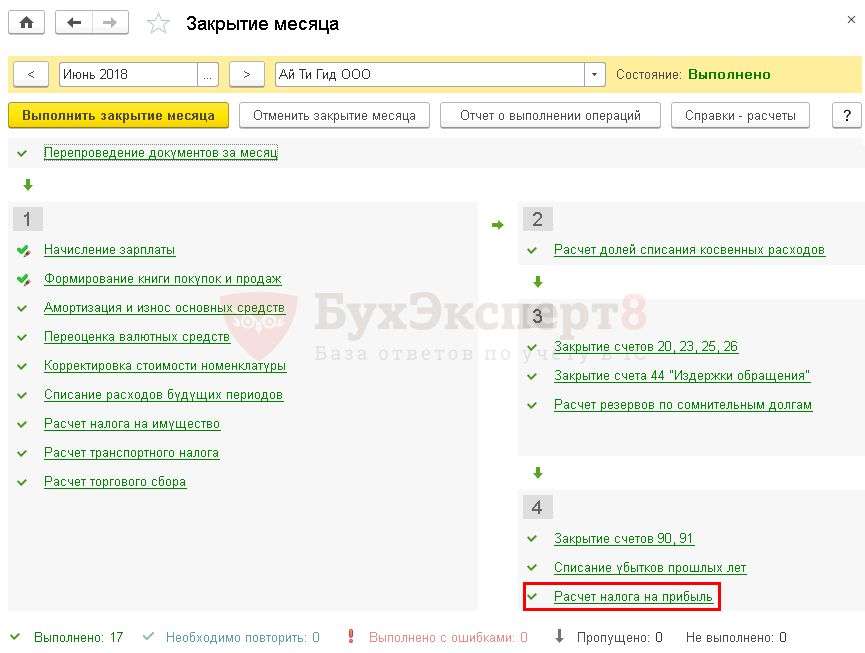Click checkmark beside Корректировка стоимости номенклатуры
Viewport: 865px width, 653px height.
[22, 366]
